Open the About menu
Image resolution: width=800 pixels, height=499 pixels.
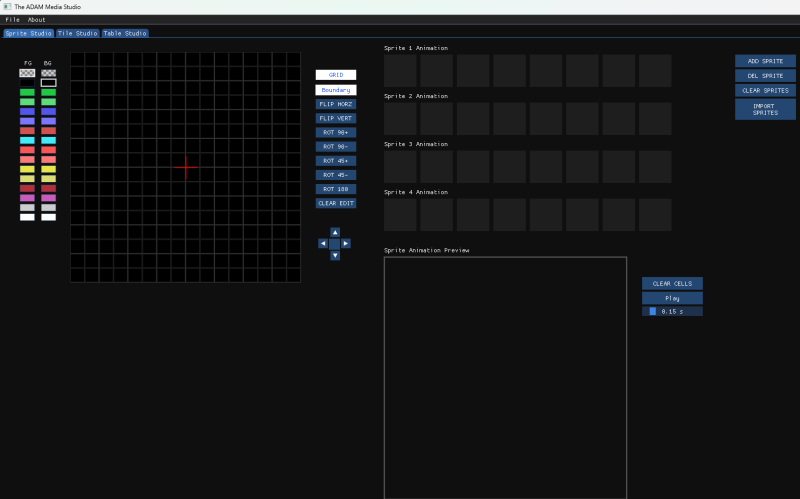pos(36,19)
